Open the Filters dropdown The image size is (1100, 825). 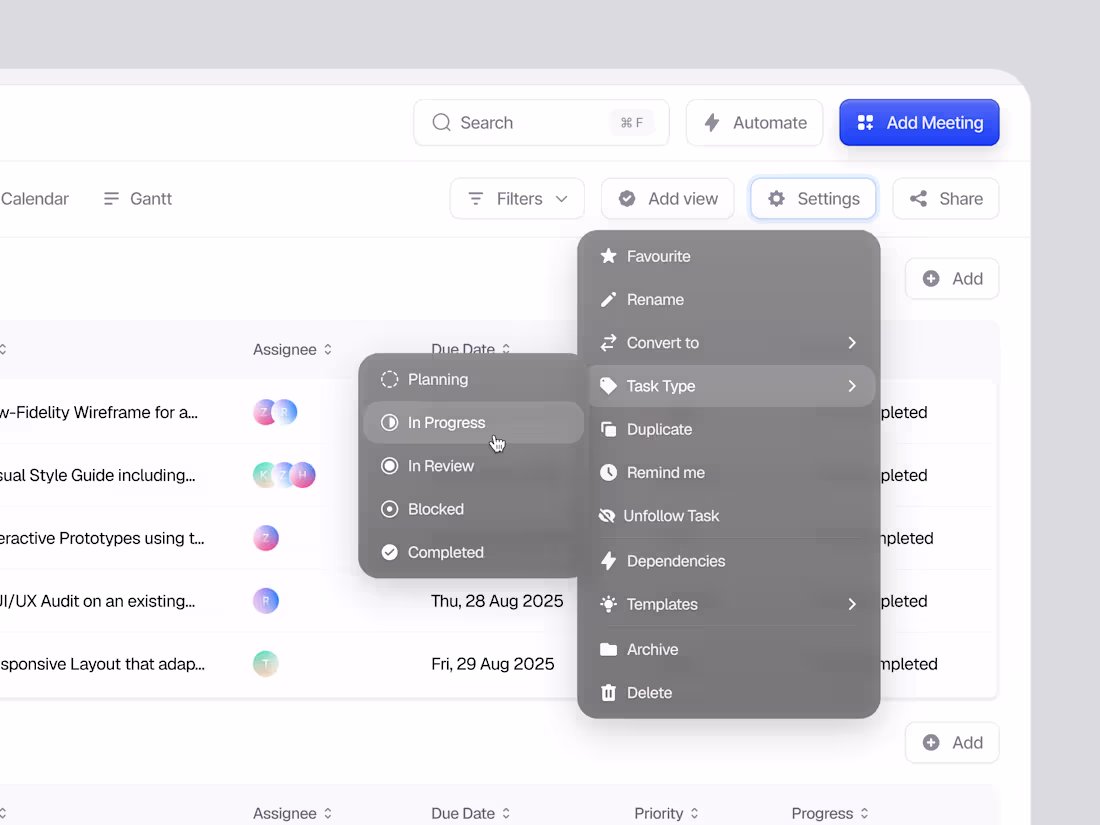516,198
